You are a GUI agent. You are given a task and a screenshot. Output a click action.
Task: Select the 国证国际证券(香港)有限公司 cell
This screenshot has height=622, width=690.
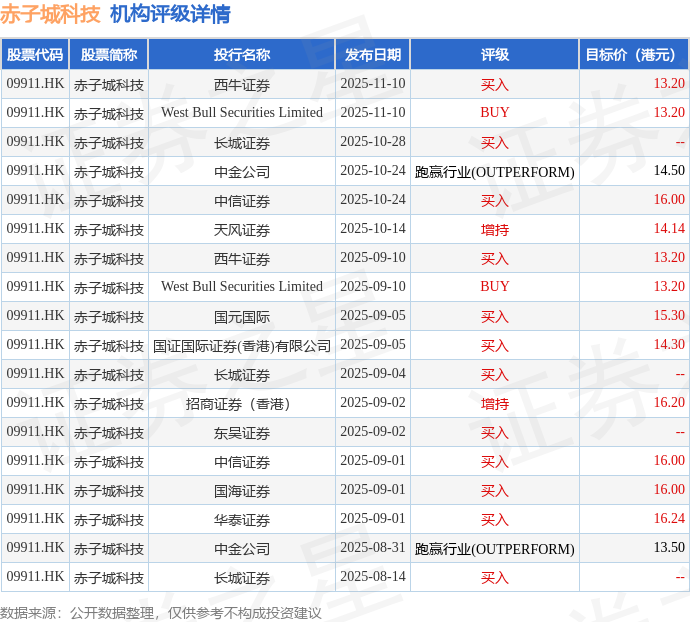point(242,346)
